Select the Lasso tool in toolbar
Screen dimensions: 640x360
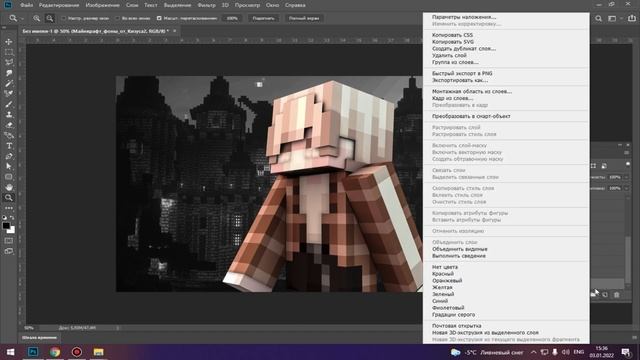point(9,62)
